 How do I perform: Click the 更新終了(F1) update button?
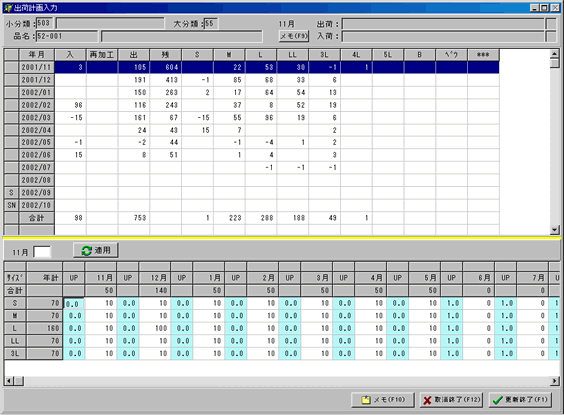pyautogui.click(x=520, y=400)
